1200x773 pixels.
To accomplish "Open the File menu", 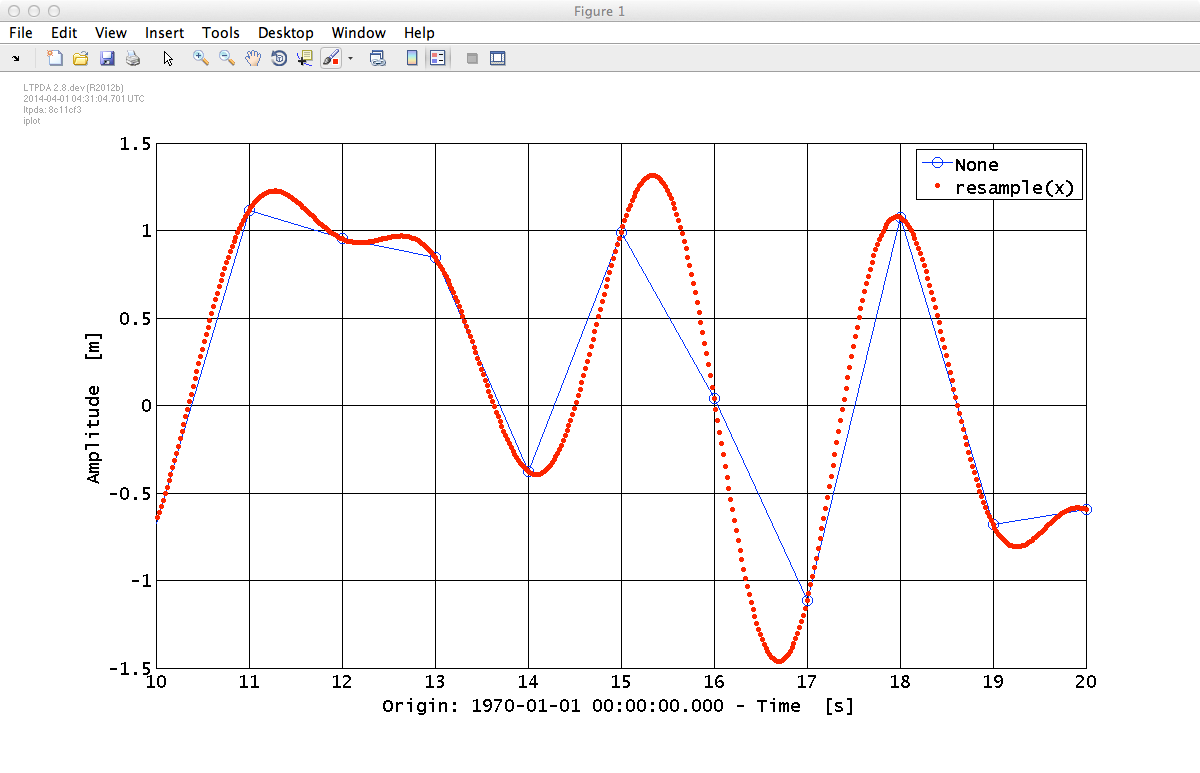I will point(20,33).
